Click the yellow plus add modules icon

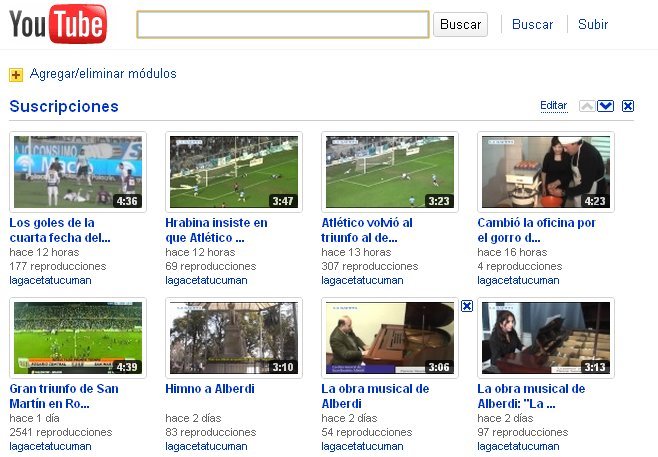(x=16, y=74)
